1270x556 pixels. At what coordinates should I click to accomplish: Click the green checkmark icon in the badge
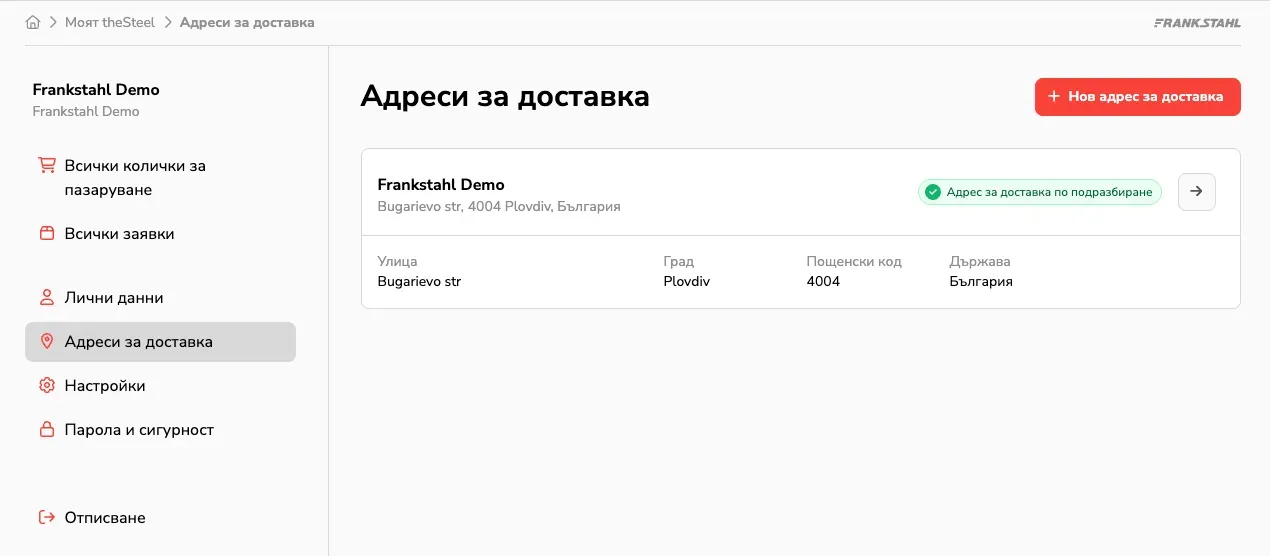point(933,192)
